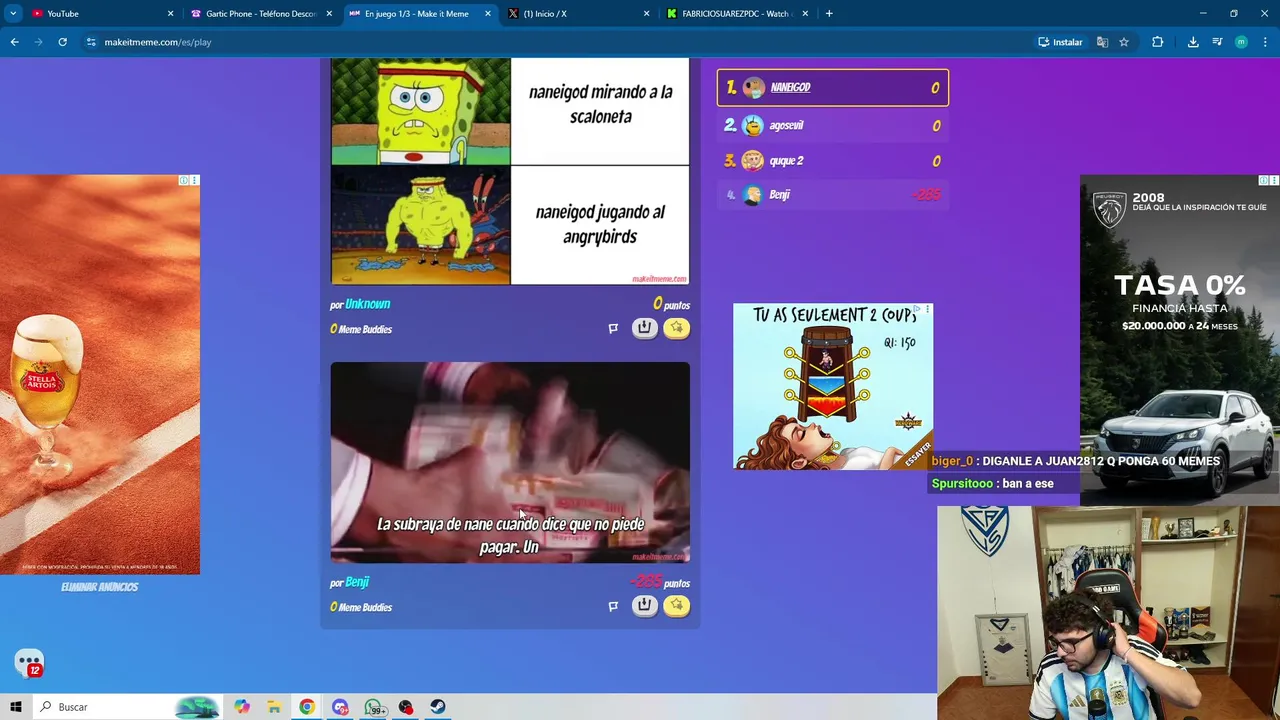Open Copilot from the taskbar
Image resolution: width=1280 pixels, height=720 pixels.
click(242, 707)
